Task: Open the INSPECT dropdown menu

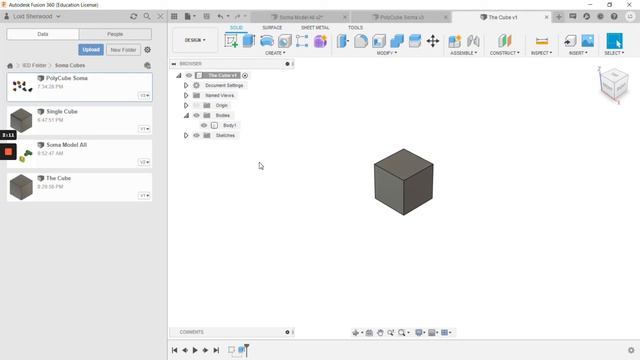Action: click(x=542, y=53)
